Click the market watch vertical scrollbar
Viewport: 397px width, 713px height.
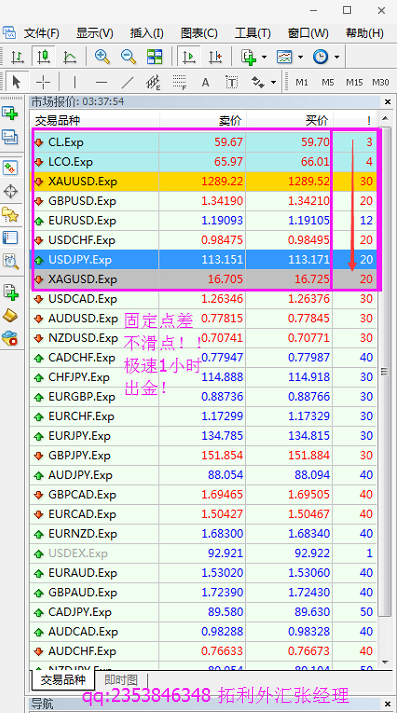385,391
